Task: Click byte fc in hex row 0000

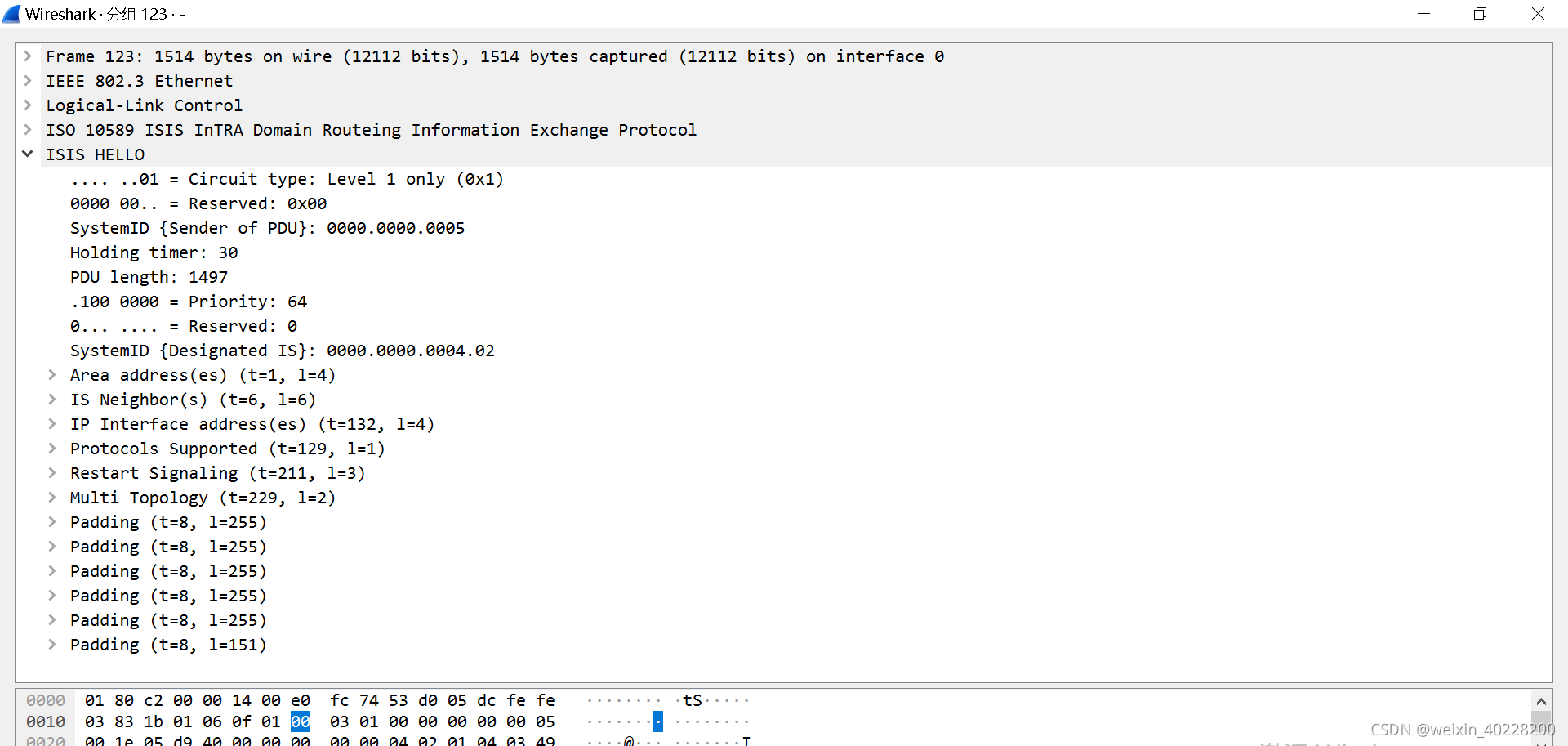Action: [x=340, y=700]
